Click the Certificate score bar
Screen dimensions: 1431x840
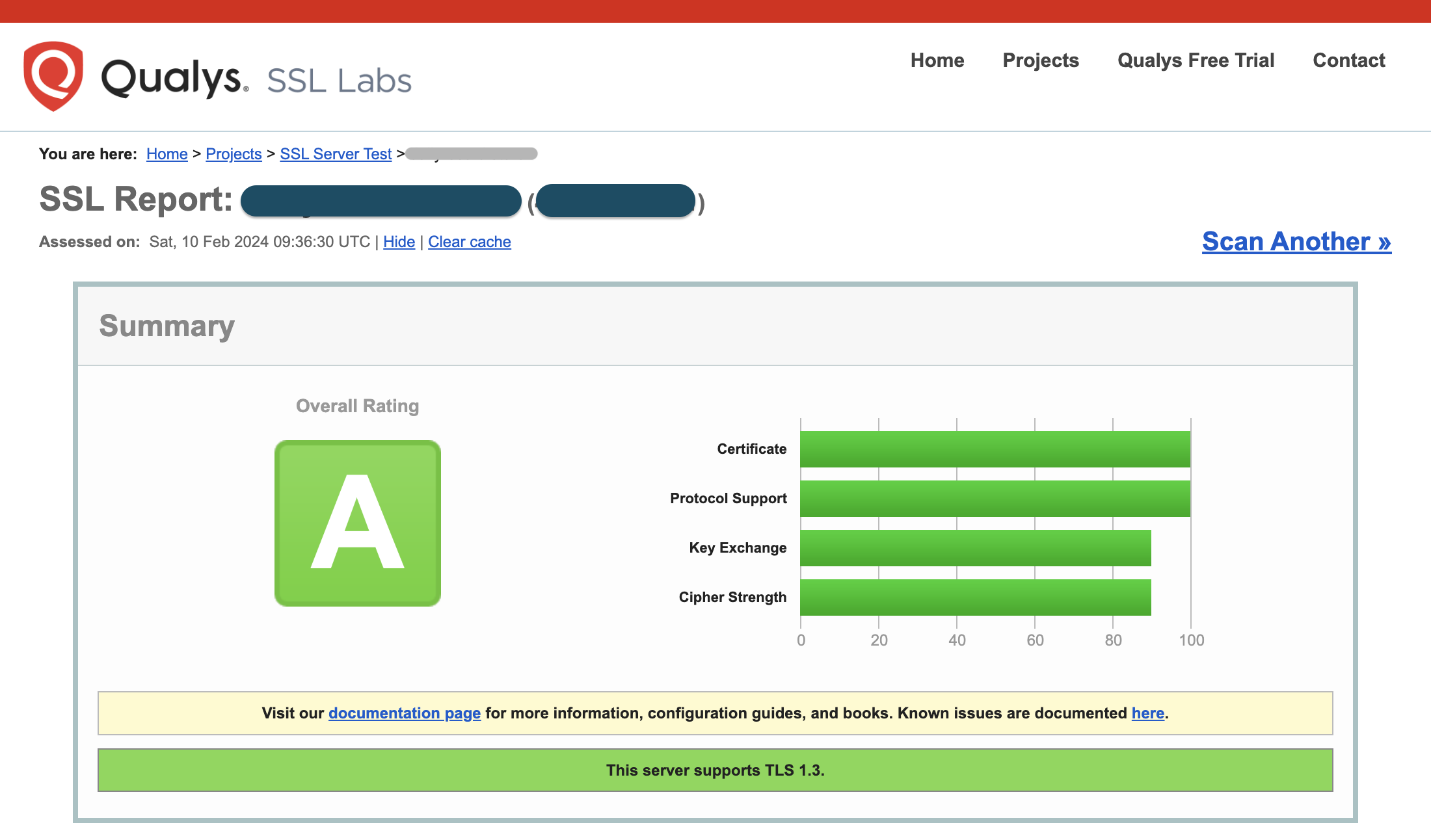995,449
